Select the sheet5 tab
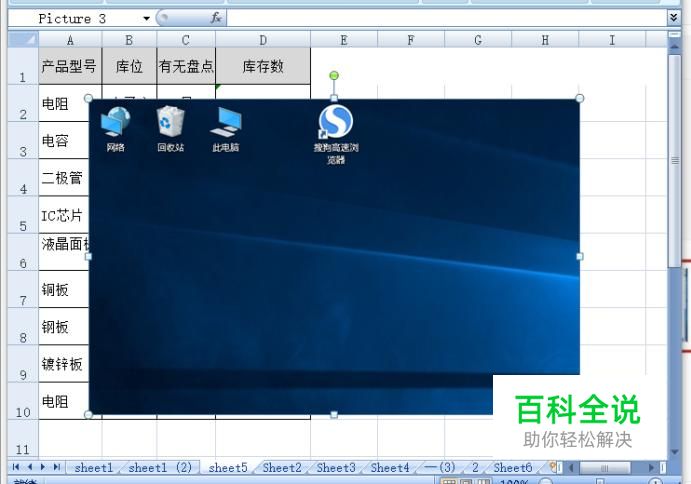 [x=228, y=467]
